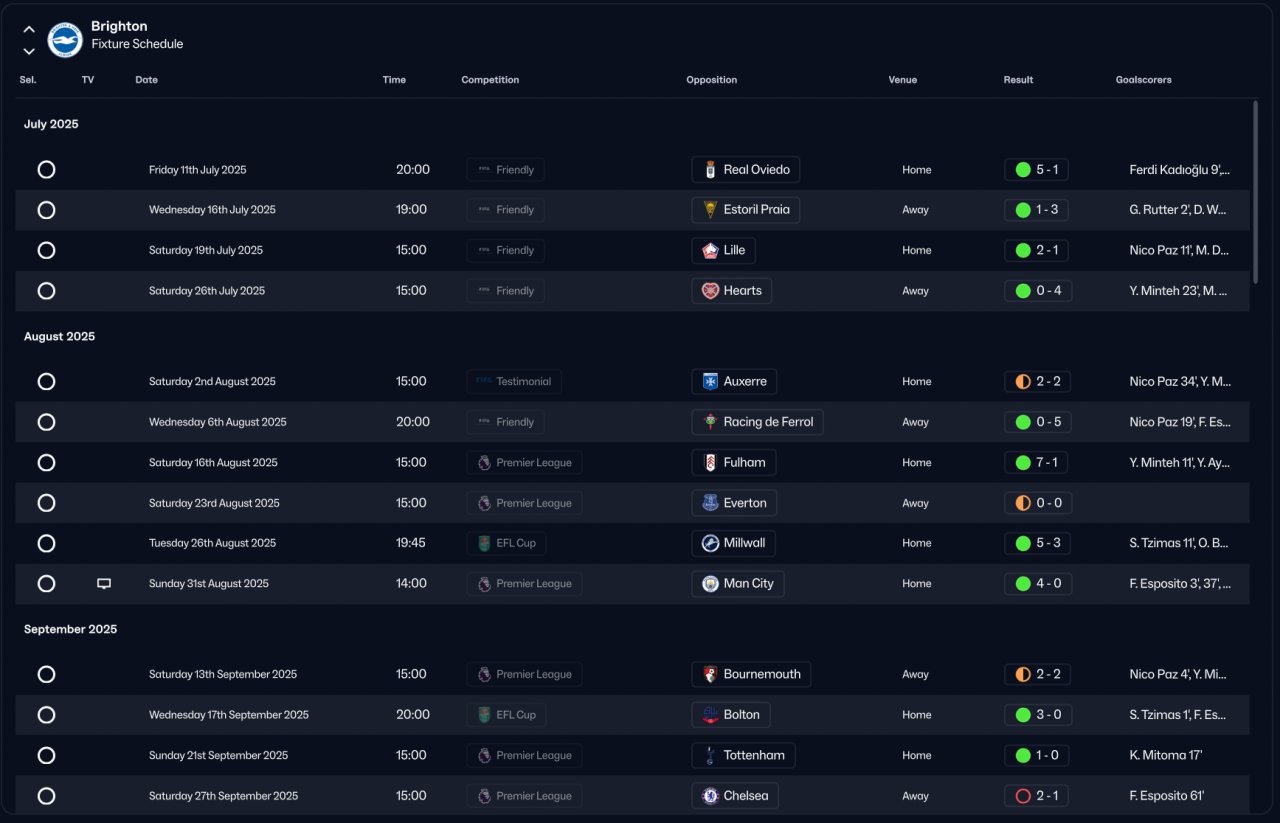Click the Bournemouth club badge
The width and height of the screenshot is (1280, 823).
pyautogui.click(x=710, y=675)
